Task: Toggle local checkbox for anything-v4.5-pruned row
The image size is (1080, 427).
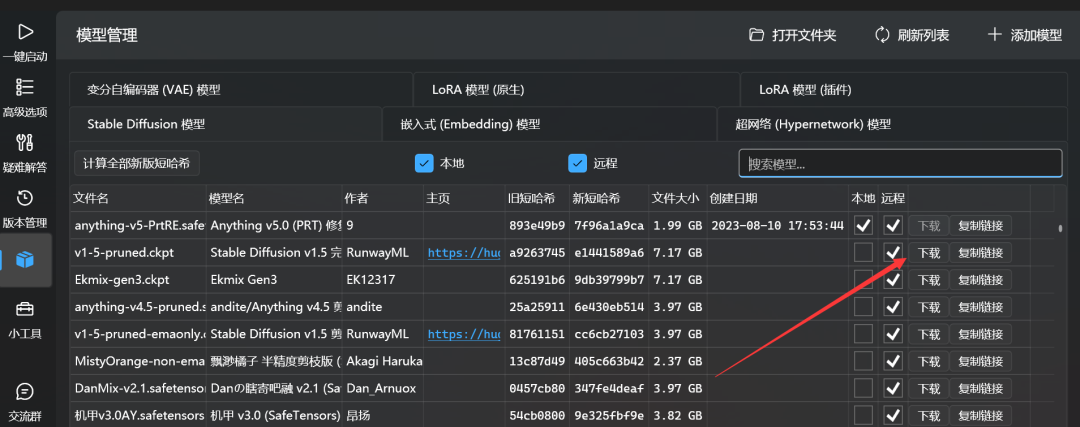Action: (x=863, y=306)
